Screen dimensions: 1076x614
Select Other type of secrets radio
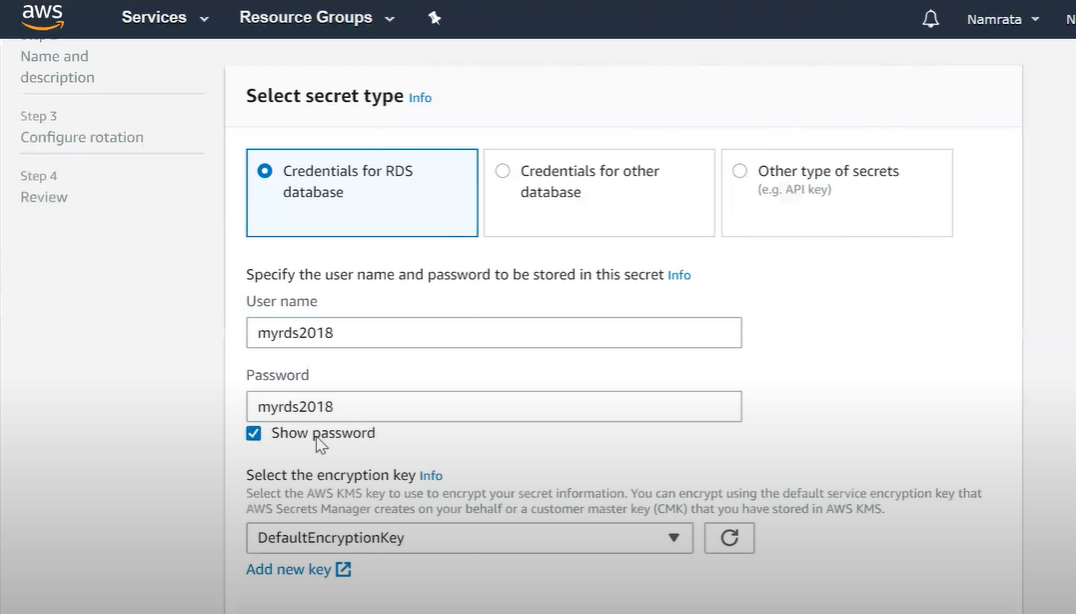coord(740,171)
